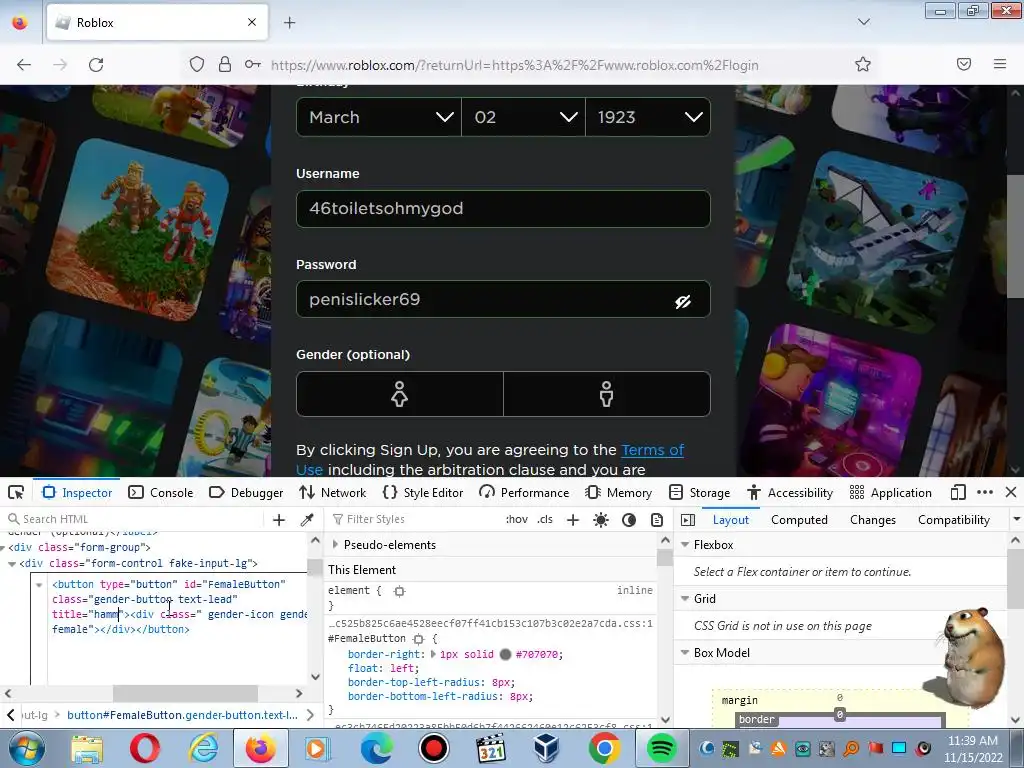Collapse the form-control fake-input-lg div node
1024x768 pixels.
point(12,564)
